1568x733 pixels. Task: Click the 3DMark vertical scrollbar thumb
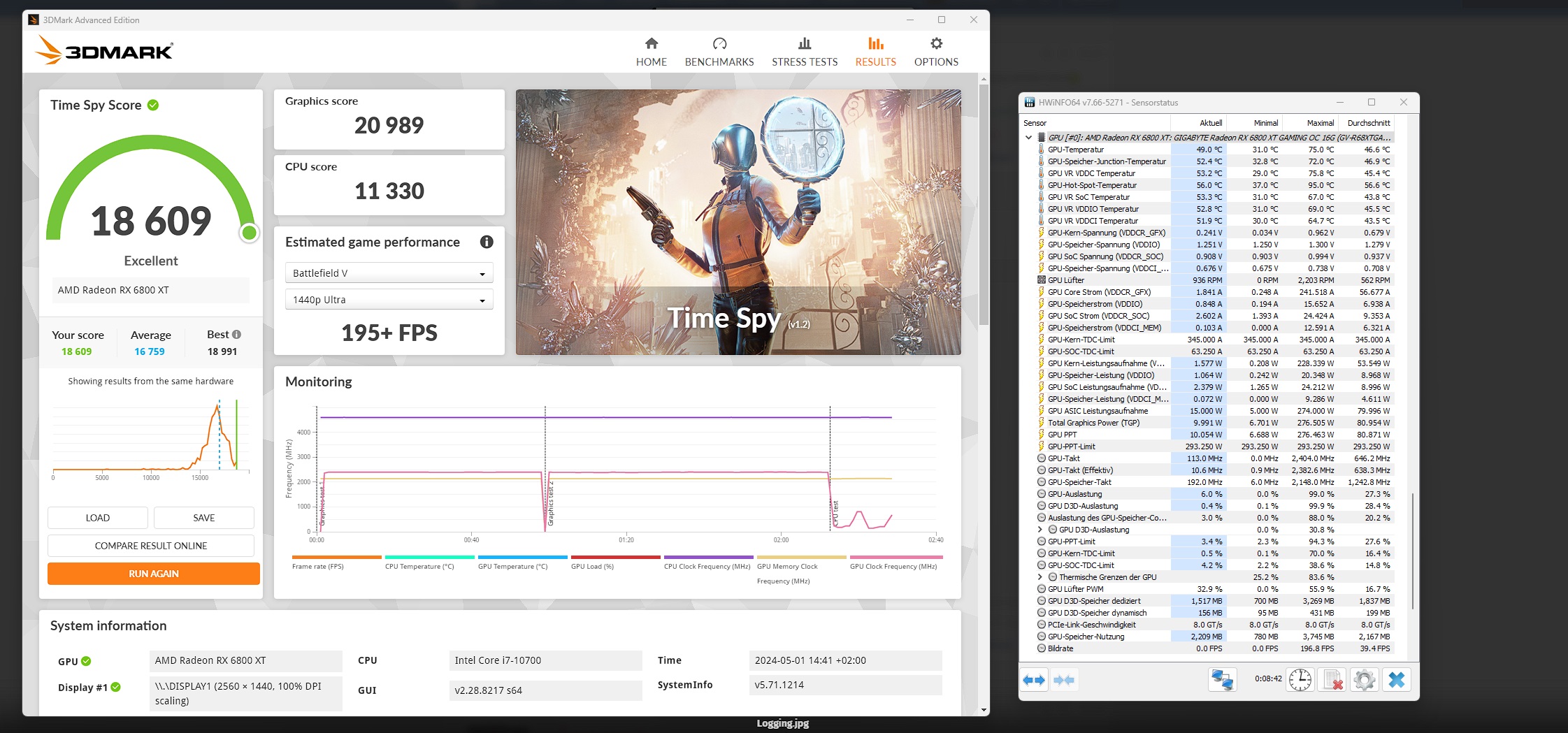[984, 204]
